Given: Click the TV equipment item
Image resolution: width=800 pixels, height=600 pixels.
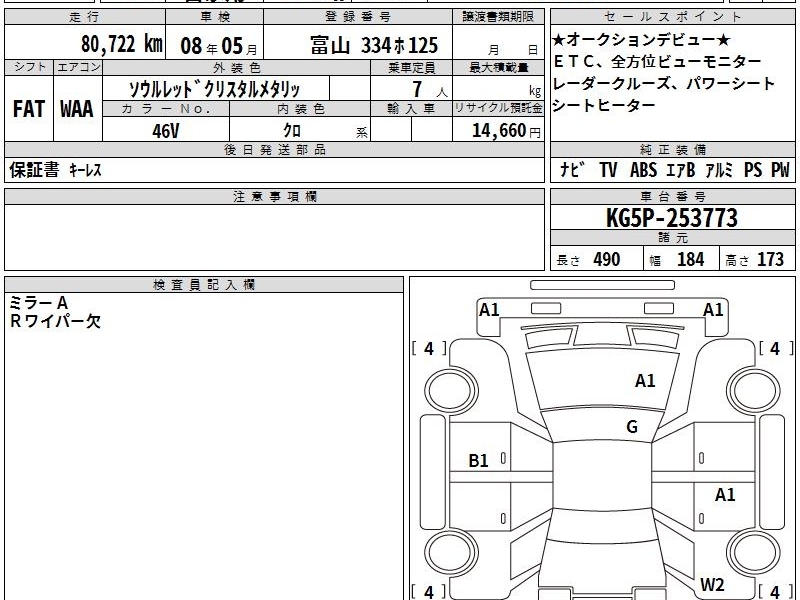Looking at the screenshot, I should click(x=608, y=170).
